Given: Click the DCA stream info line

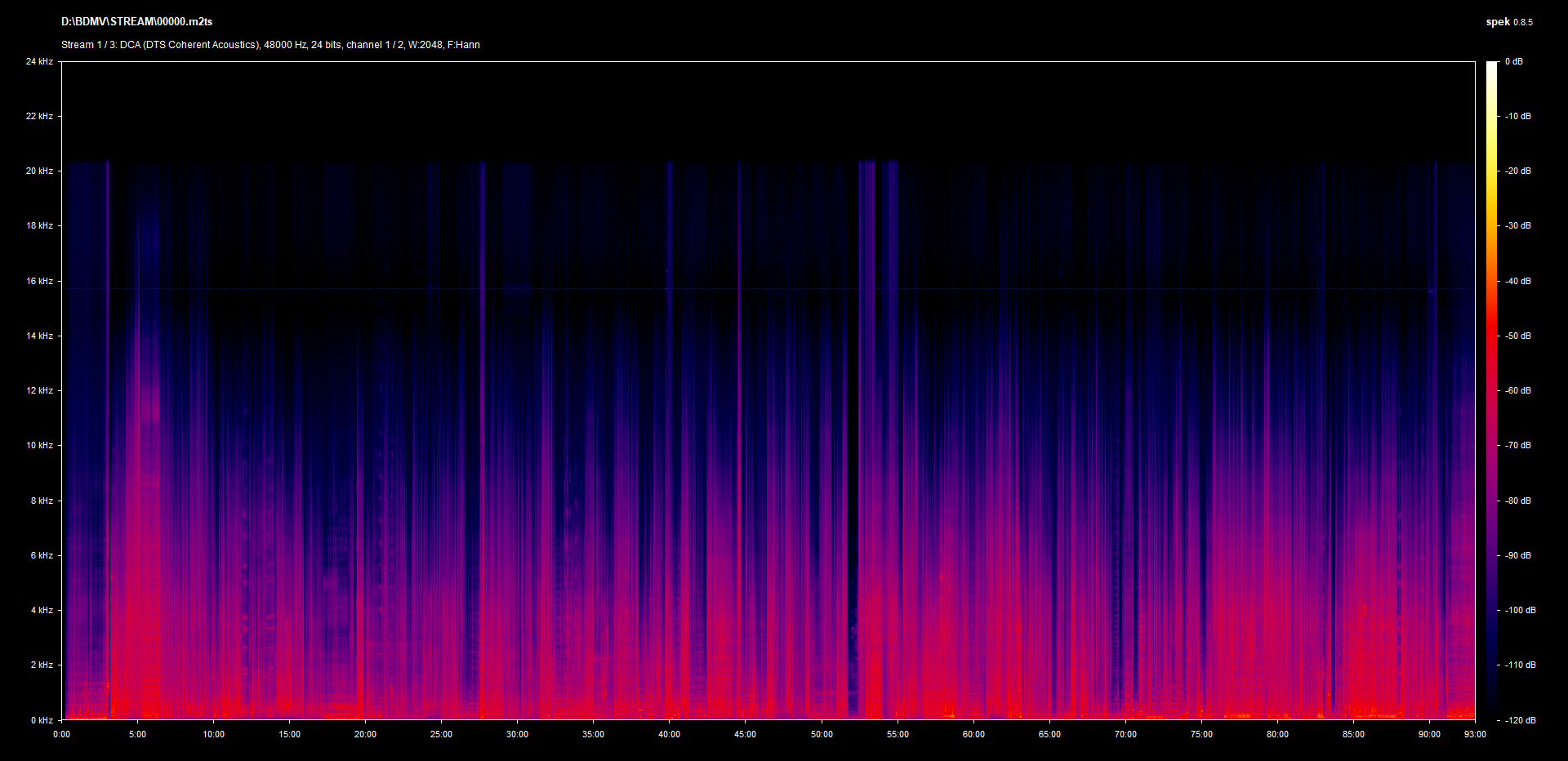Looking at the screenshot, I should pos(270,45).
